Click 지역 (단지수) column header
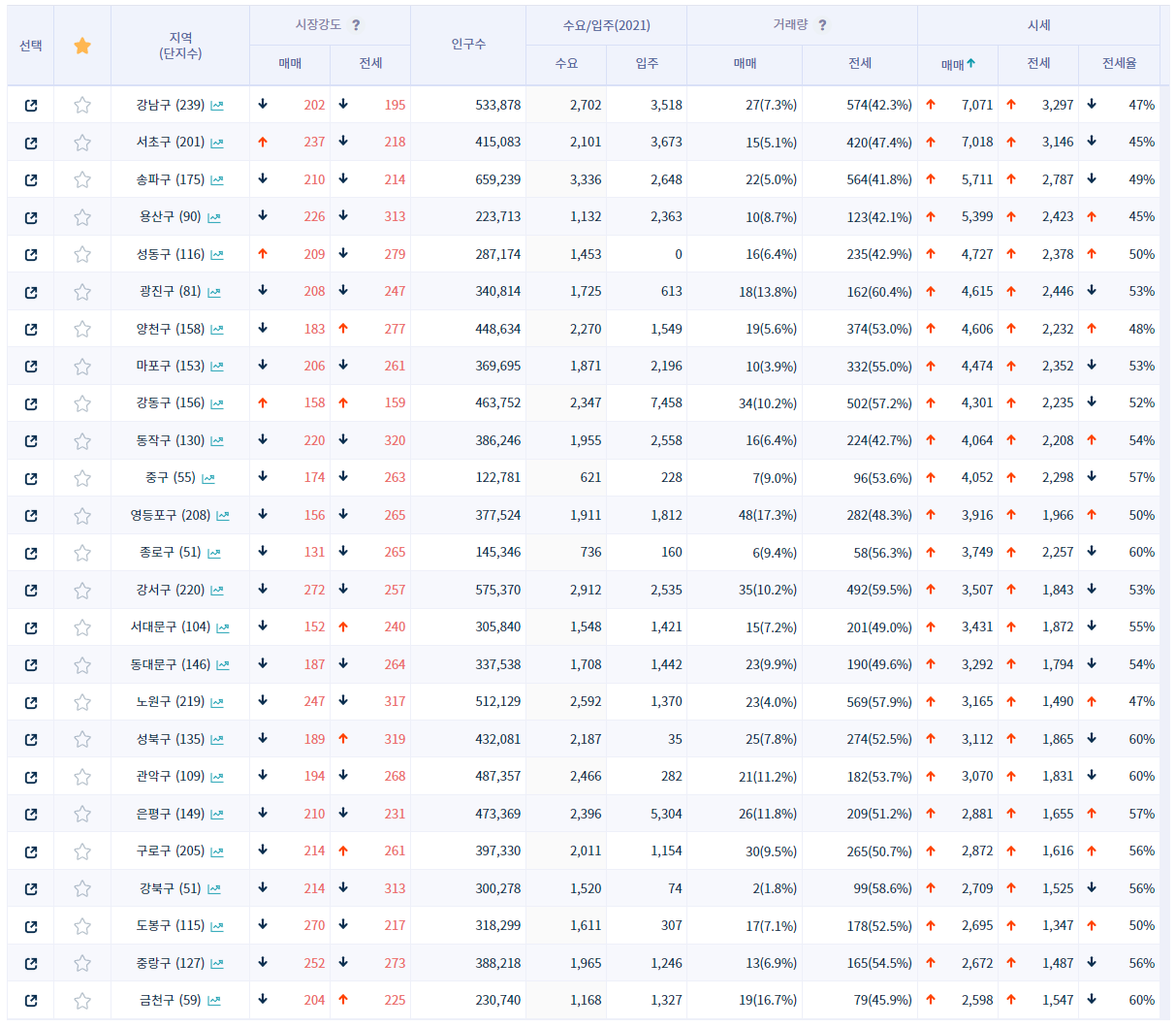The height and width of the screenshot is (1027, 1176). pos(180,45)
